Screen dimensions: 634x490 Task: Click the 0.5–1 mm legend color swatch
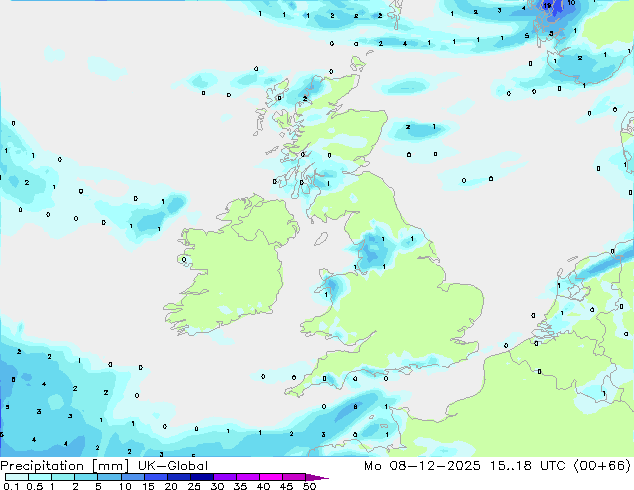pyautogui.click(x=40, y=477)
